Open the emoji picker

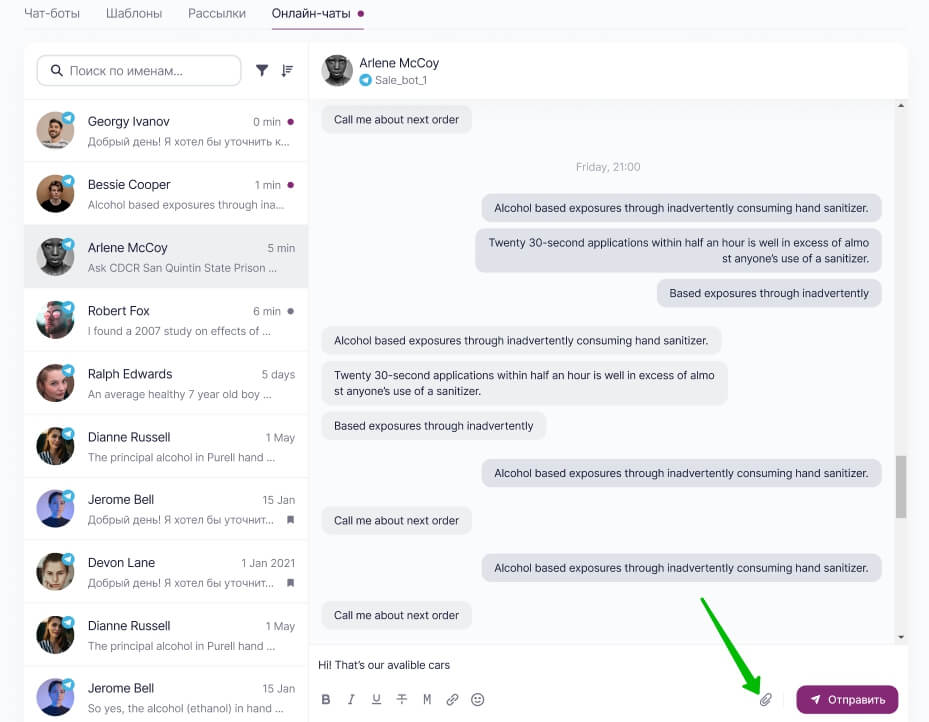[x=478, y=699]
